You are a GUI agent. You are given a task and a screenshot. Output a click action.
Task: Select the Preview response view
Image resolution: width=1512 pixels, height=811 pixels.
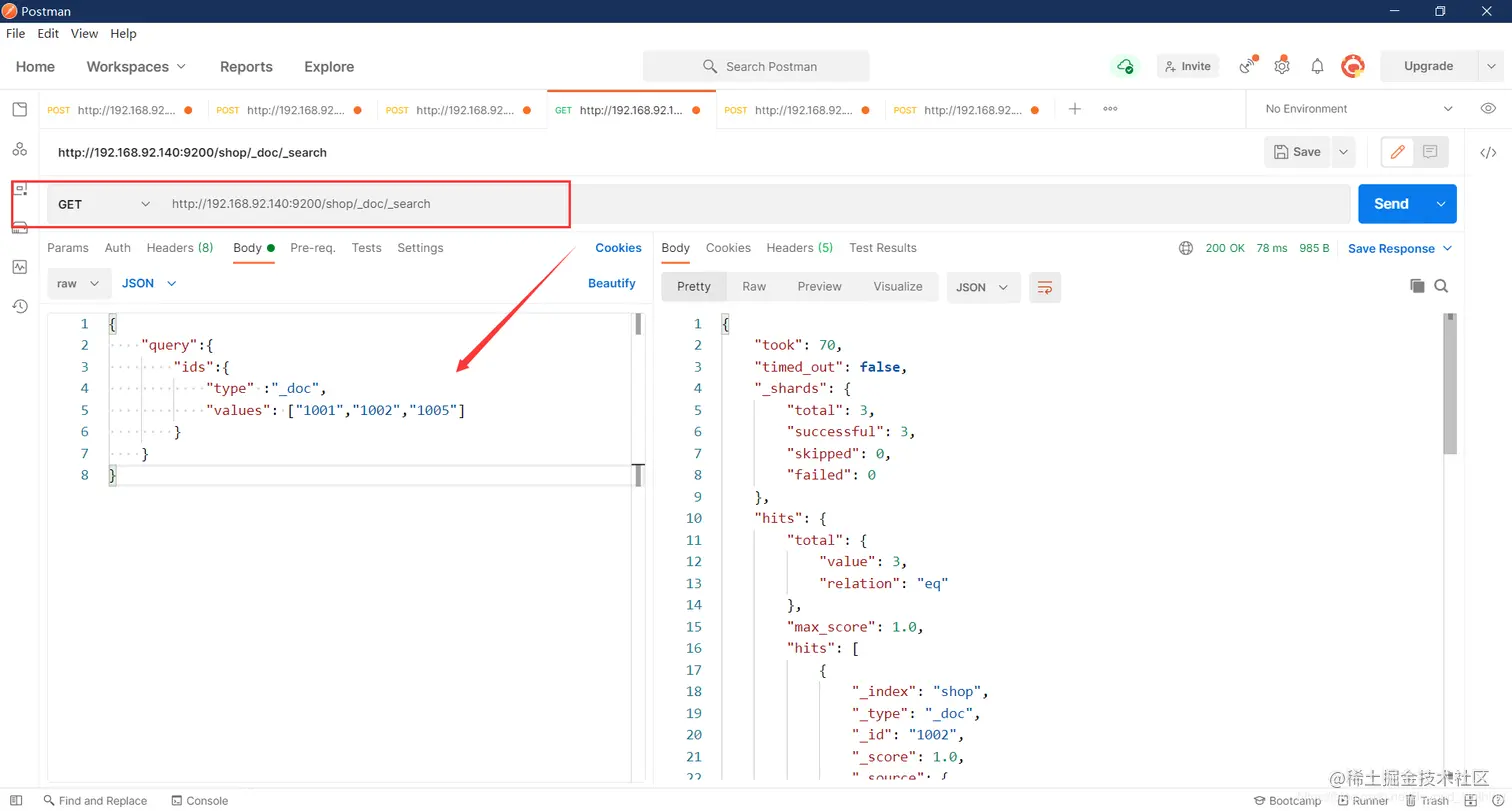819,286
